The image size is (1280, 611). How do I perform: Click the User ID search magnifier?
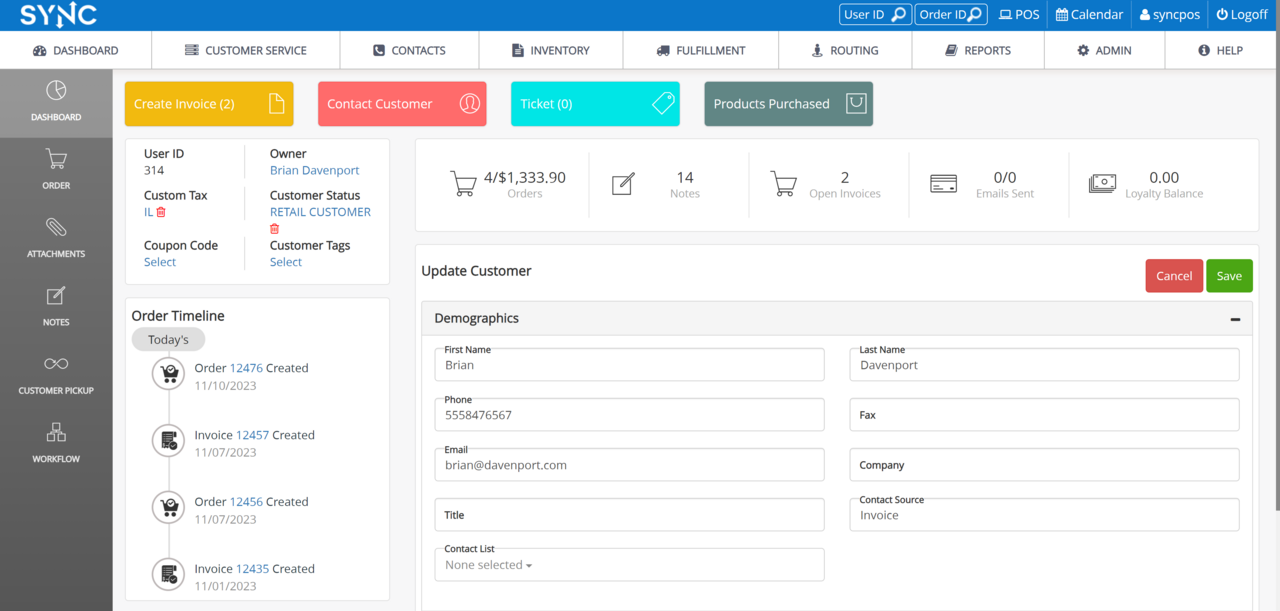coord(898,14)
